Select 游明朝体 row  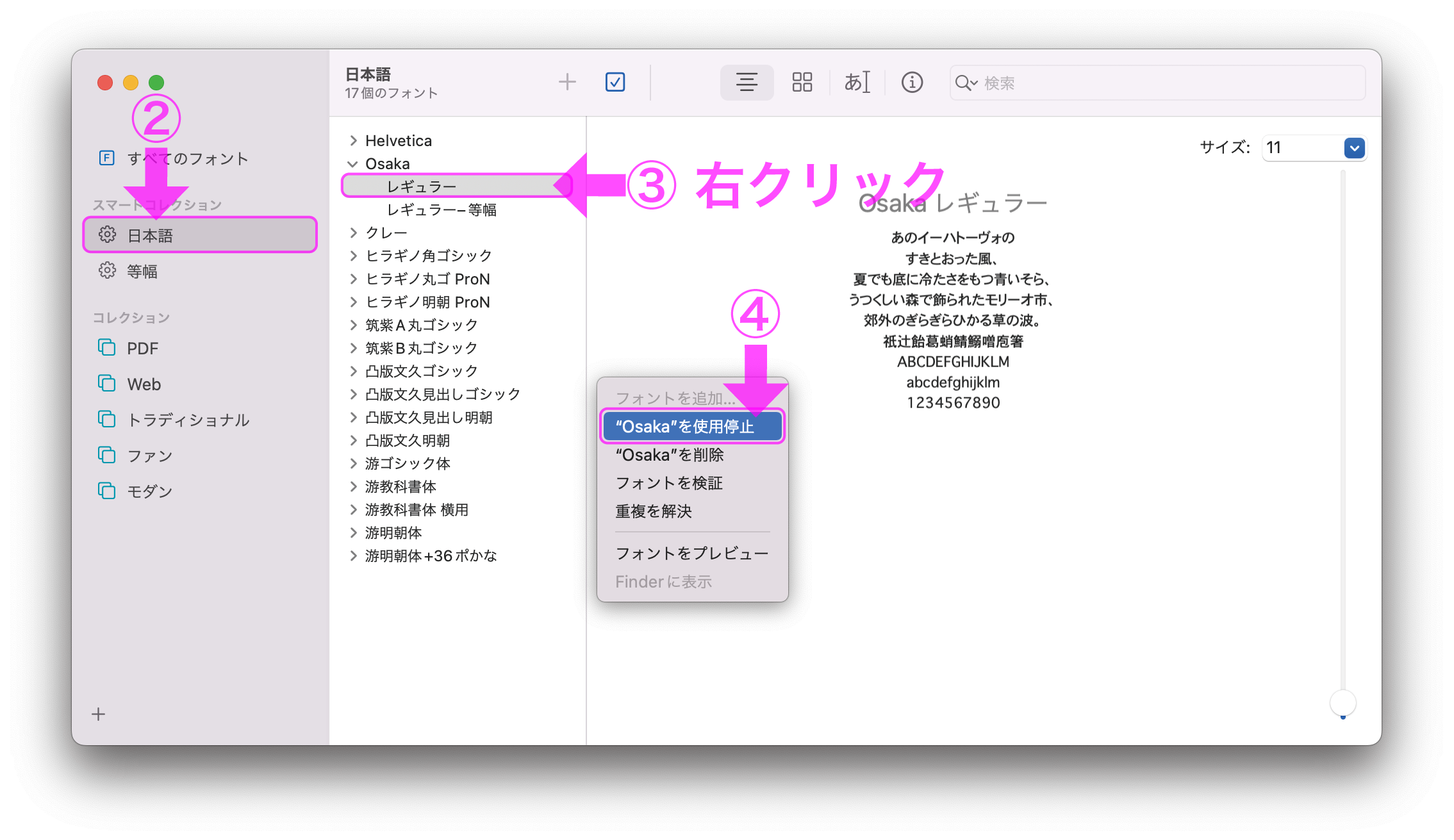pos(457,532)
